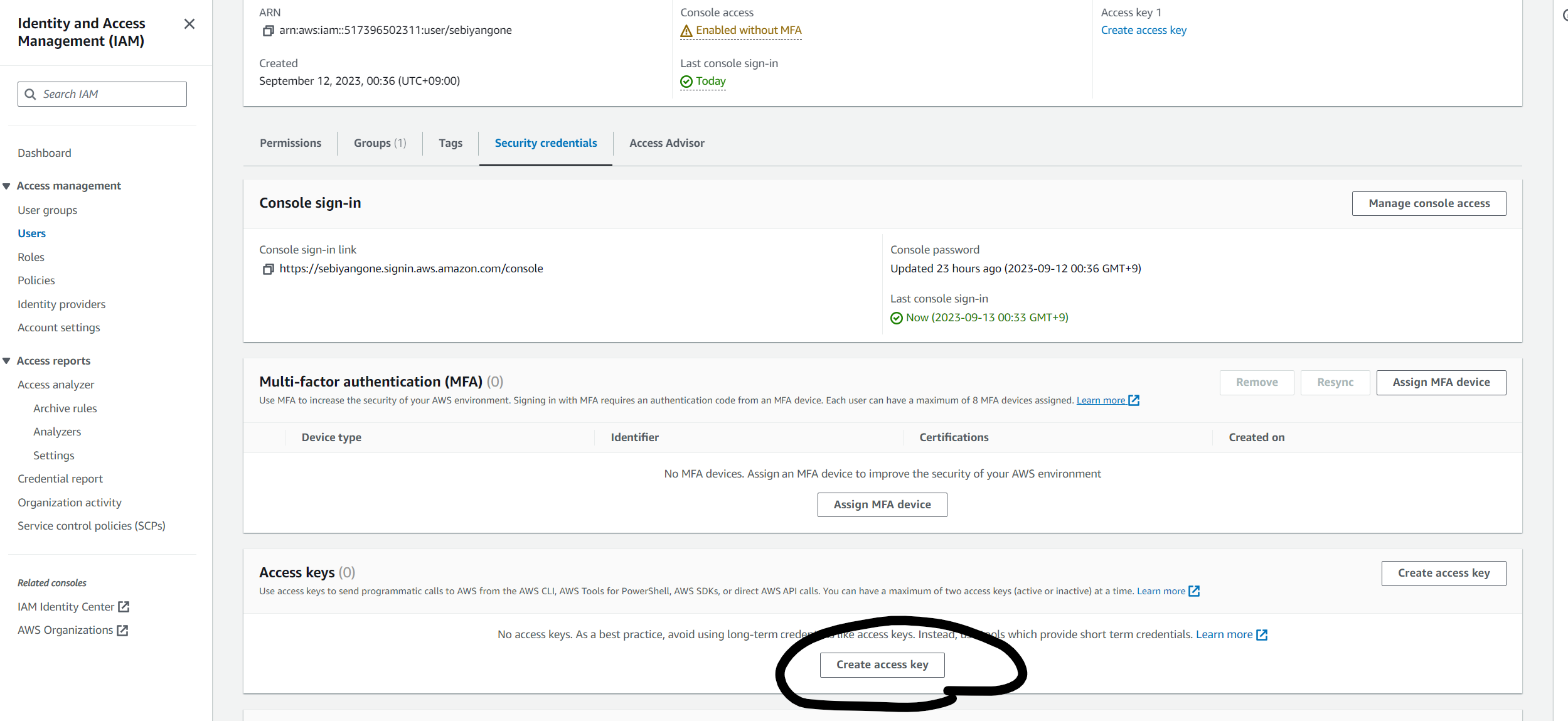Image resolution: width=1568 pixels, height=721 pixels.
Task: Open the Tags tab
Action: [451, 143]
